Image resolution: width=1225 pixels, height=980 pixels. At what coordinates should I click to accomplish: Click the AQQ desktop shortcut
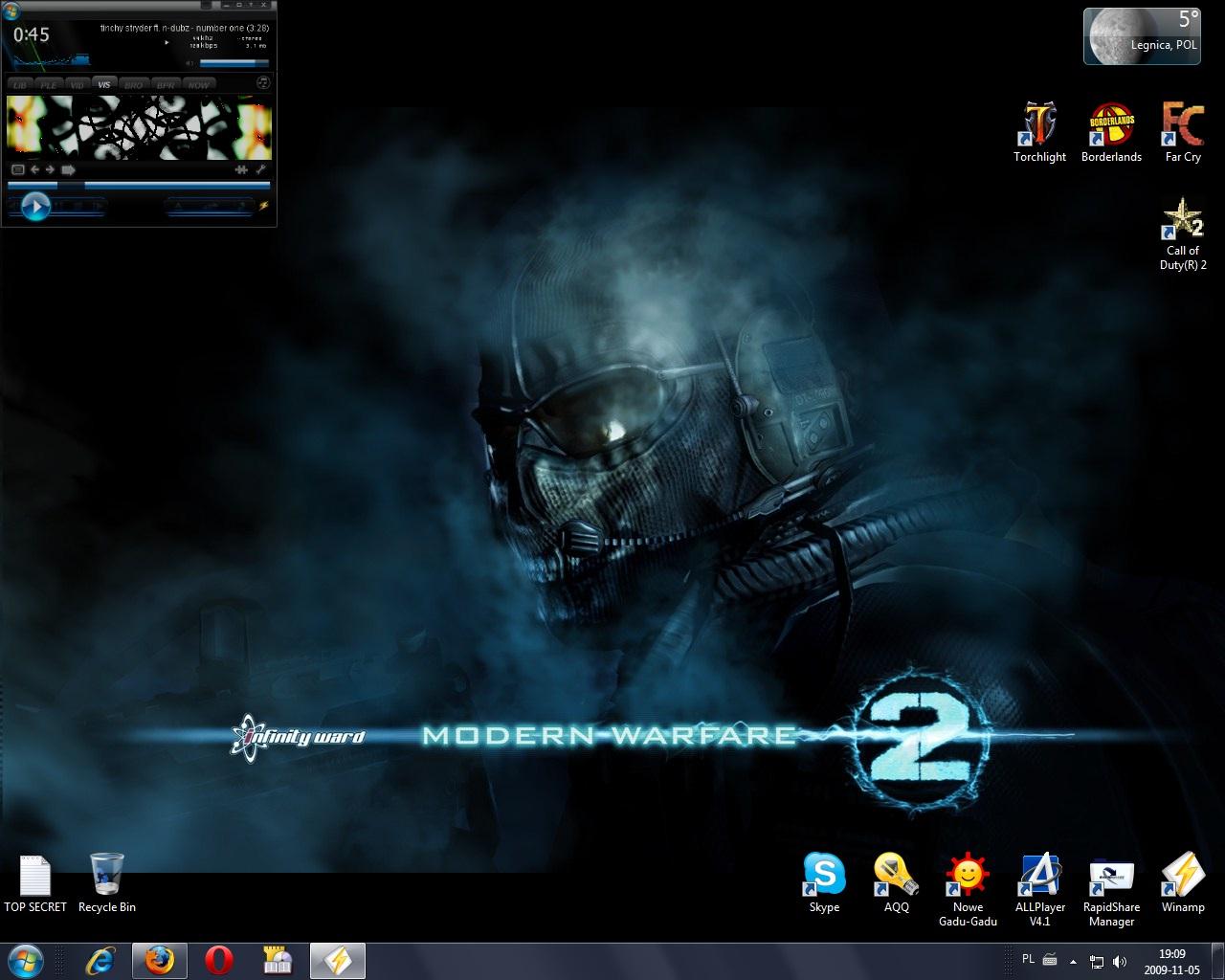coord(897,883)
